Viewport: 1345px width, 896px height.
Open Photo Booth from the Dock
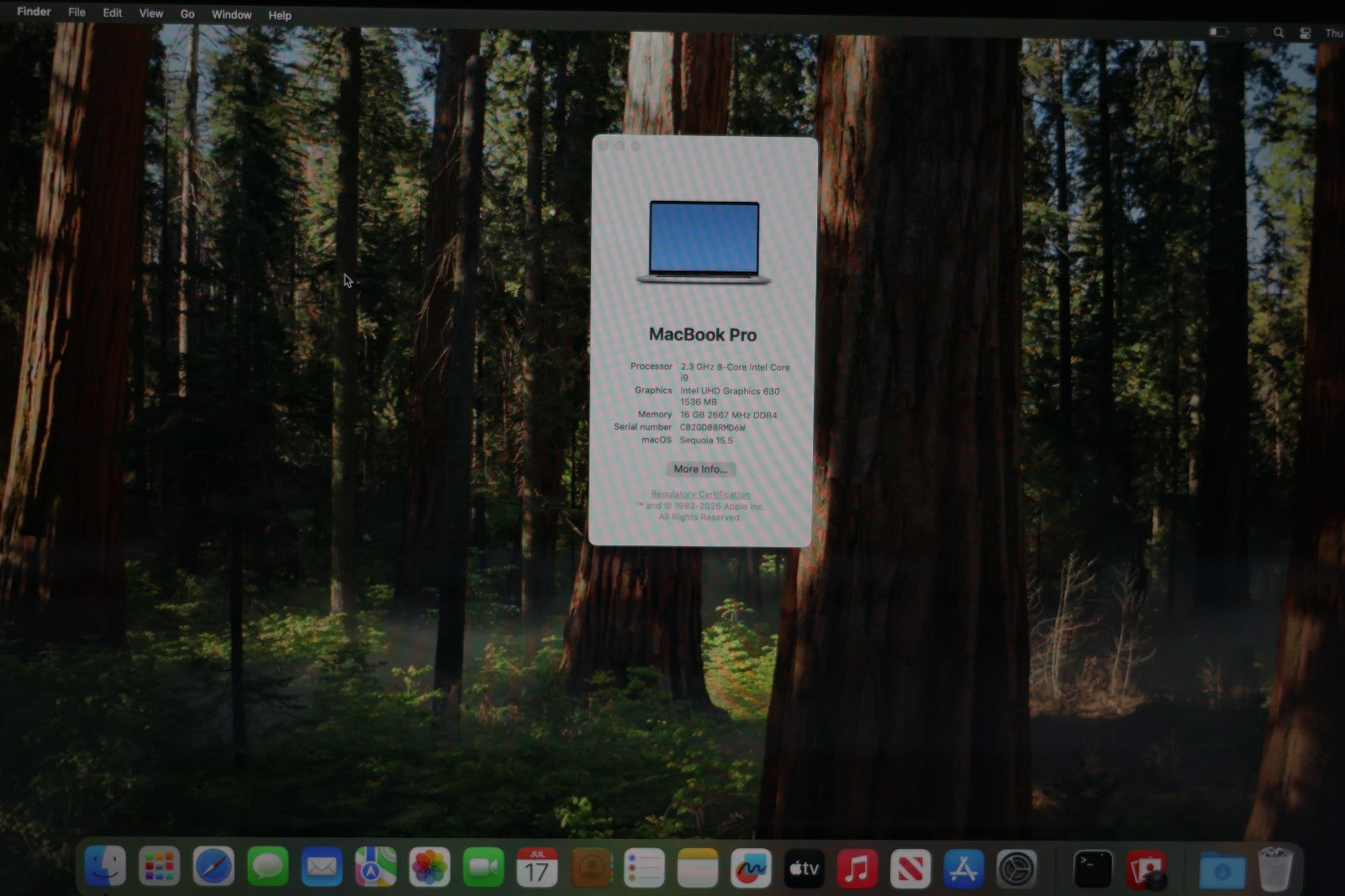click(x=1147, y=869)
